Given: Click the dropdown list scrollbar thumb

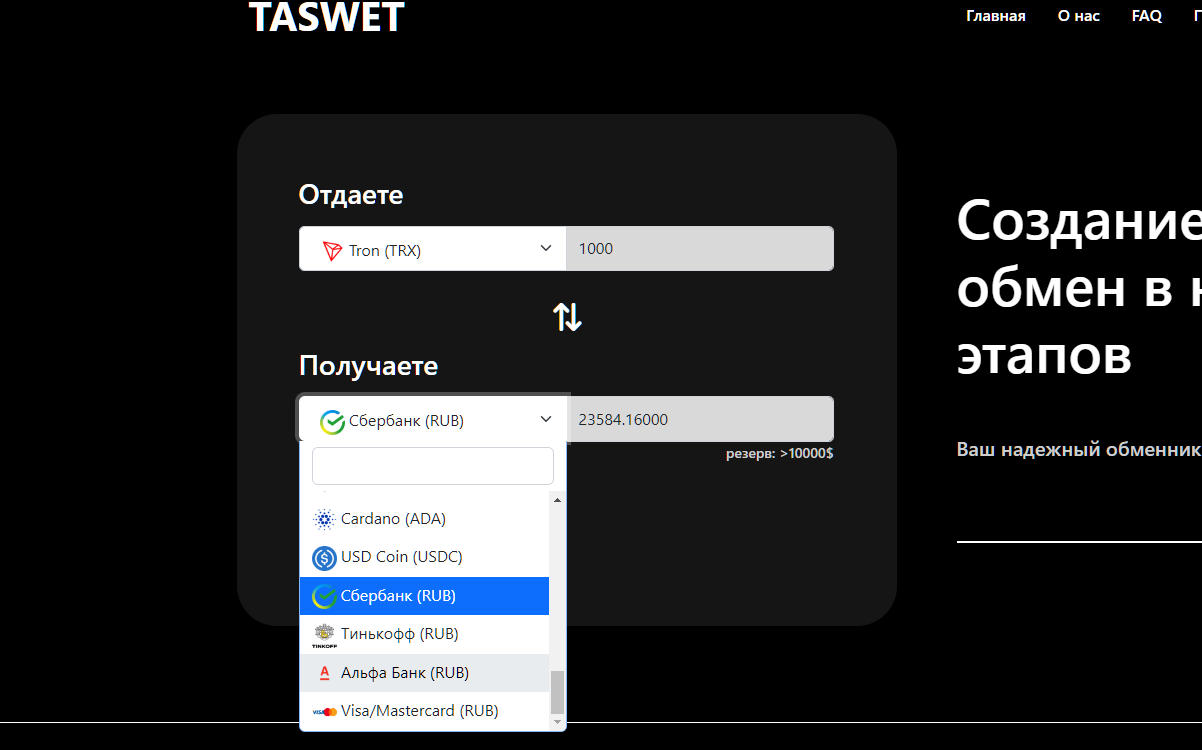Looking at the screenshot, I should 557,691.
